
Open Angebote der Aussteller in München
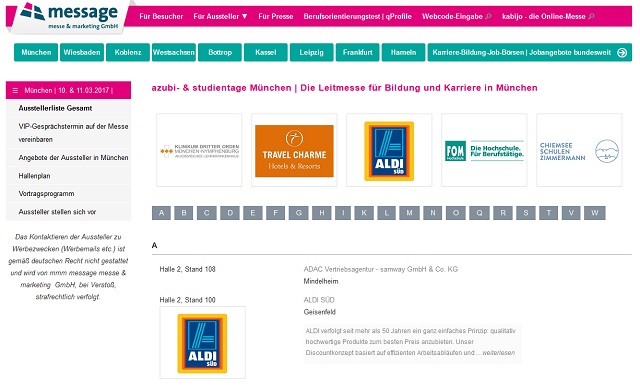click(68, 158)
